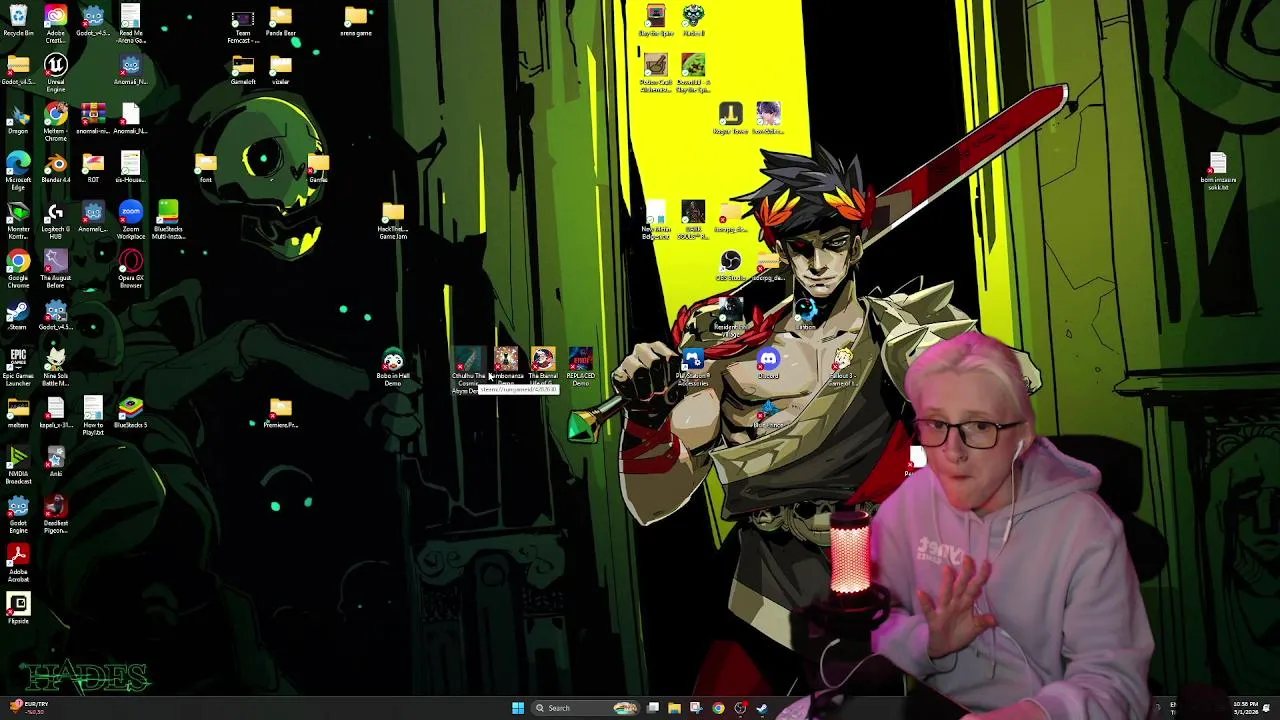Image resolution: width=1280 pixels, height=720 pixels.
Task: Open the arena game folder
Action: coord(356,21)
